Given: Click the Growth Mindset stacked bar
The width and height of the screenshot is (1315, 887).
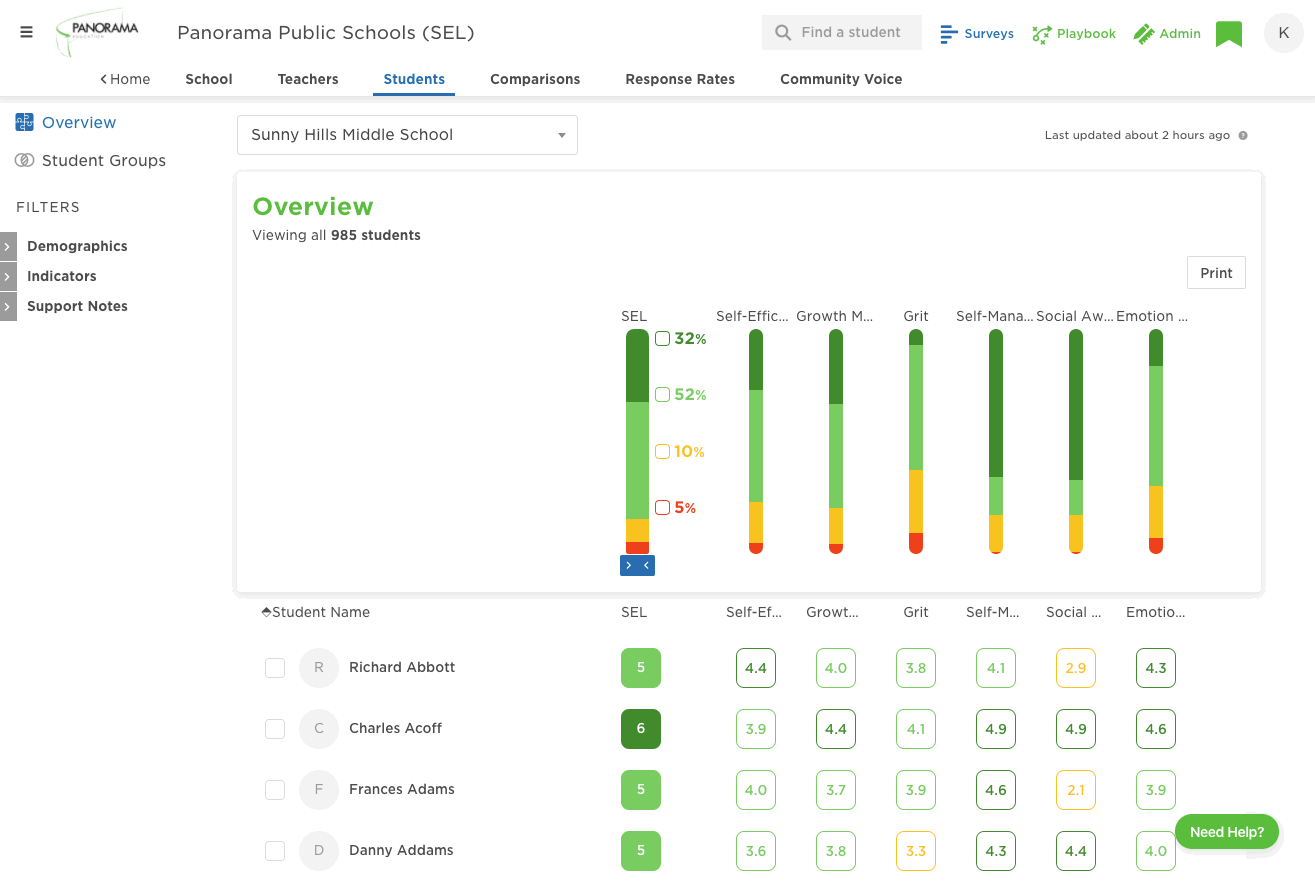Looking at the screenshot, I should pyautogui.click(x=836, y=441).
